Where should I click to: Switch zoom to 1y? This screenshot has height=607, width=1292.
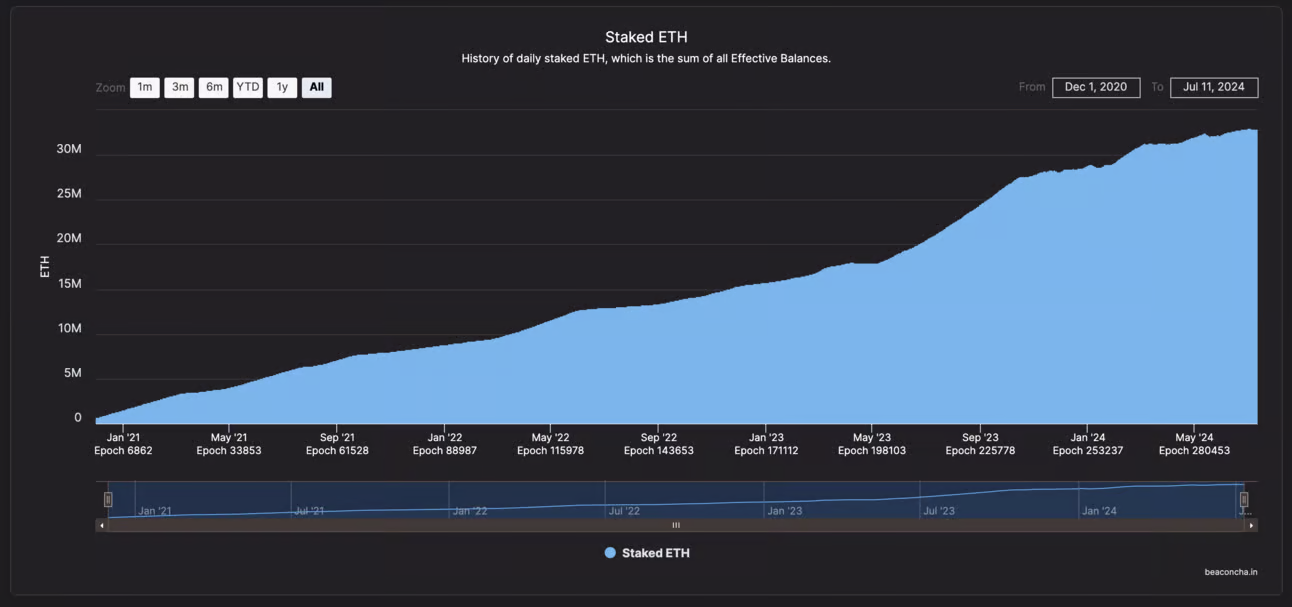(282, 88)
